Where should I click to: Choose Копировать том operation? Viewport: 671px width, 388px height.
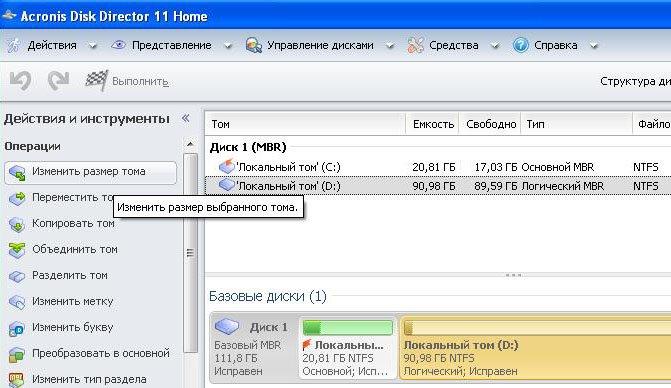pos(73,224)
